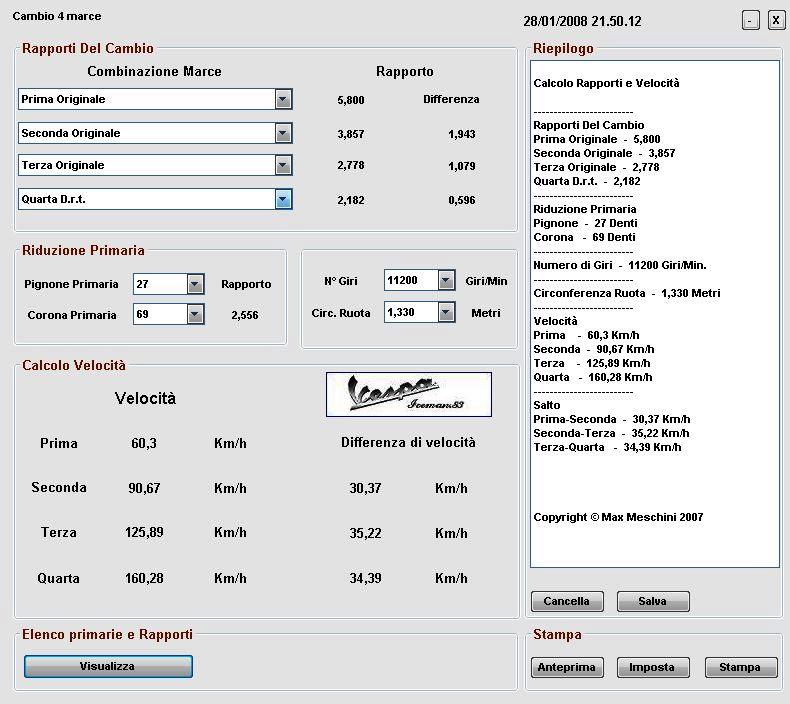The image size is (790, 704).
Task: Save the summary with Salva
Action: 652,601
